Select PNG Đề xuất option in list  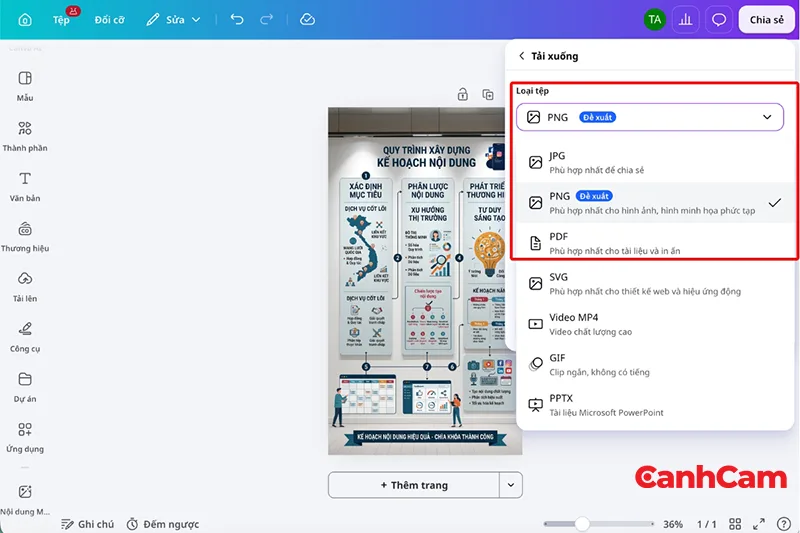click(655, 202)
